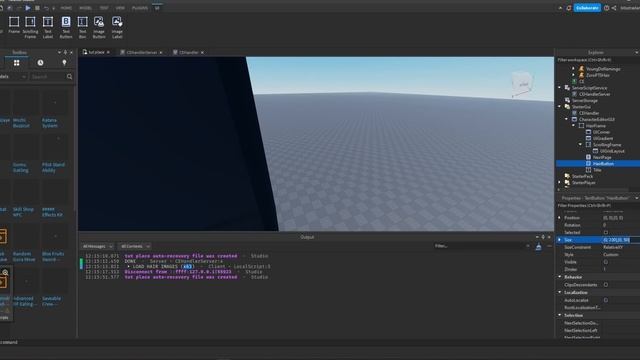Open the HOME ribbon tab
Viewport: 640px width, 360px height.
click(x=66, y=8)
